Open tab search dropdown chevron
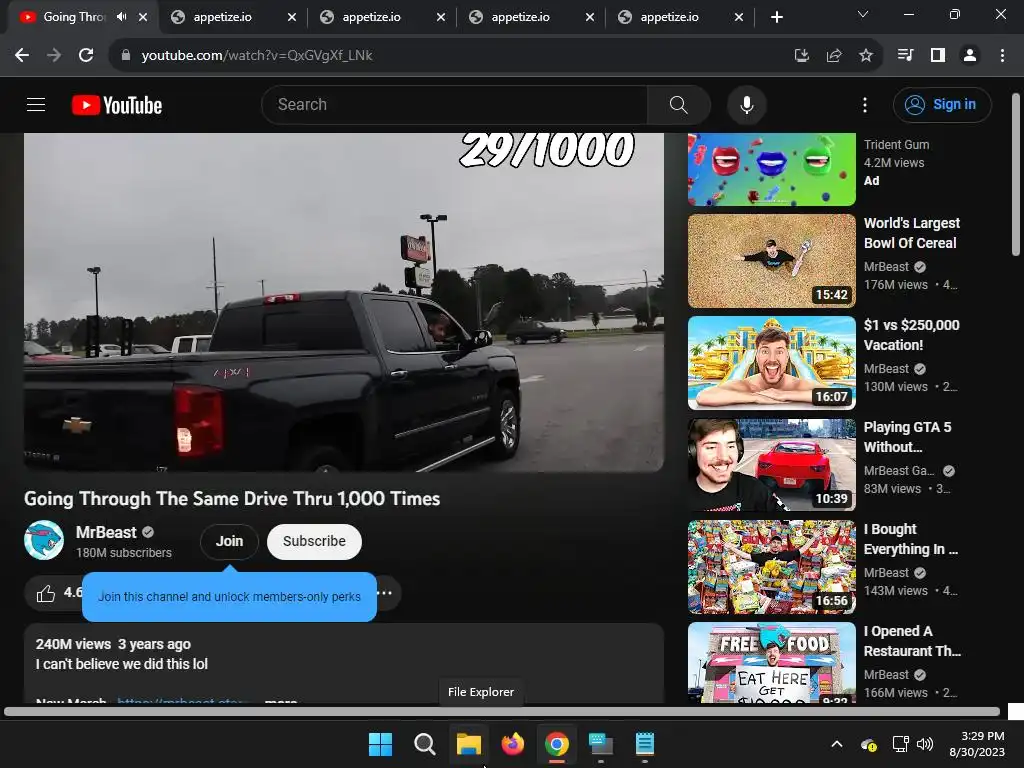Image resolution: width=1024 pixels, height=768 pixels. [x=863, y=14]
